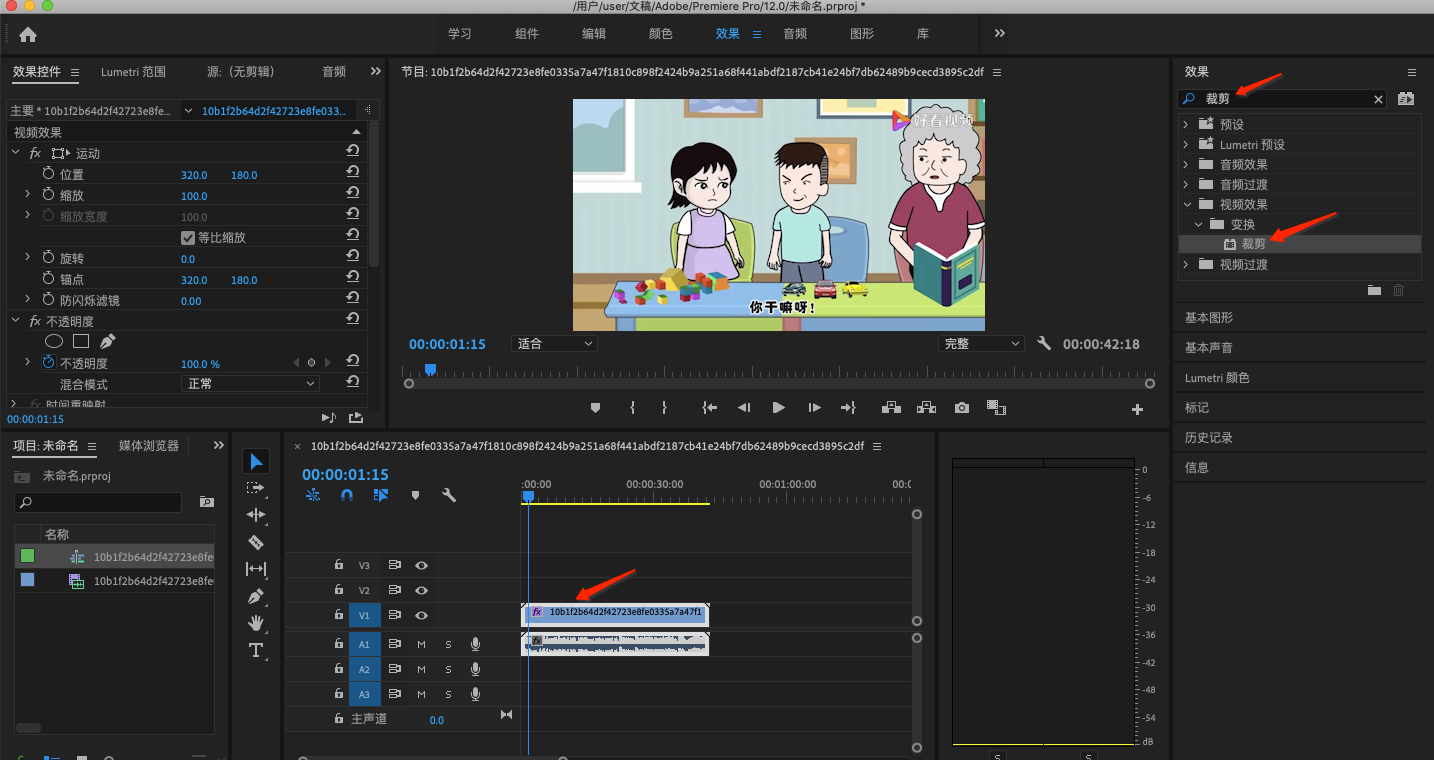The height and width of the screenshot is (760, 1434).
Task: Expand the Lumetri 预设 folder
Action: pos(1186,144)
